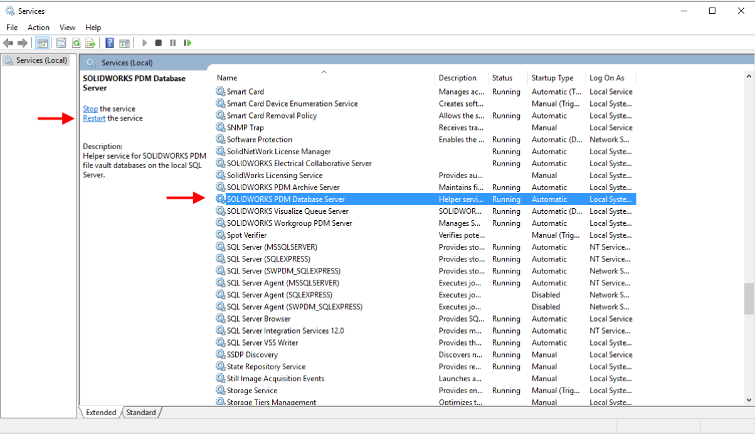Select SOLIDWORKS Electrical Collaborative Server row
Screen dimensions: 755x435
tap(425, 163)
